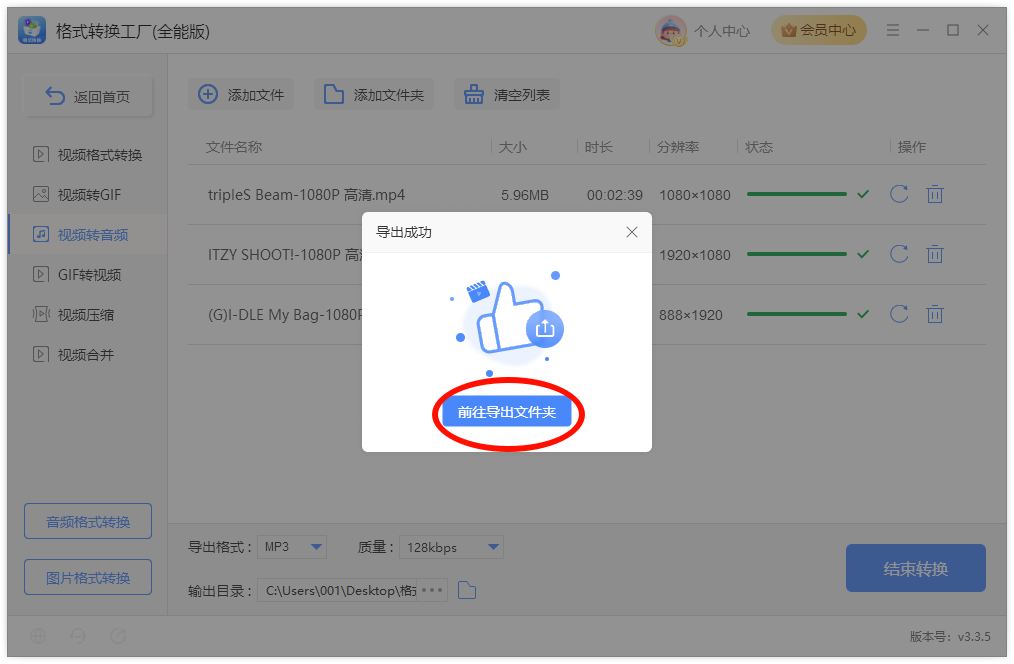Click progress bar of 888×1920 row

(x=796, y=314)
